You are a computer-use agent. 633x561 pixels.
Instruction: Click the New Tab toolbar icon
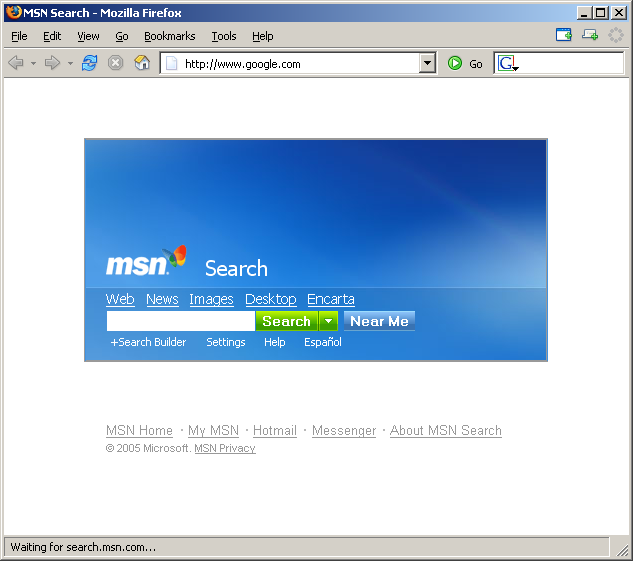click(564, 35)
